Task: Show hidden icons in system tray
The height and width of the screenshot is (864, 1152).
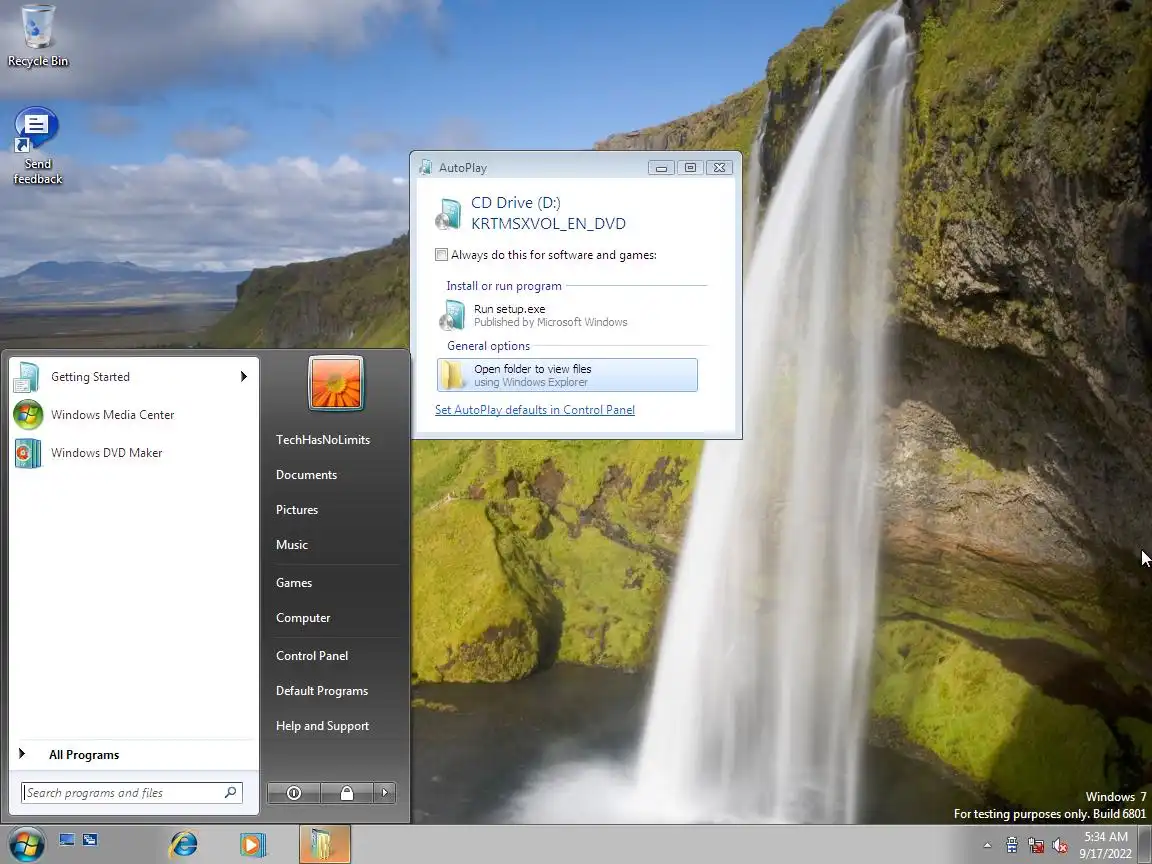Action: (x=987, y=845)
